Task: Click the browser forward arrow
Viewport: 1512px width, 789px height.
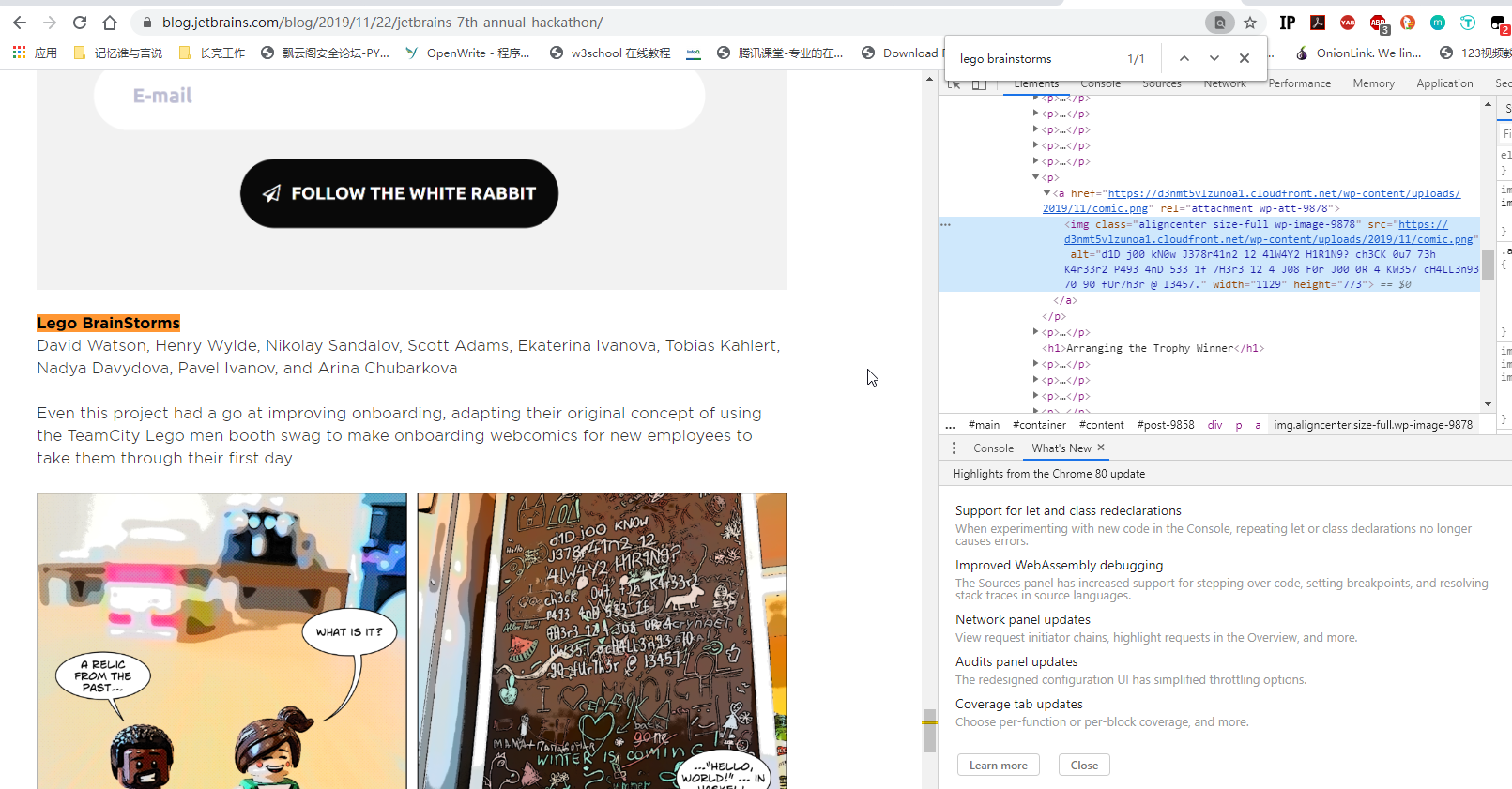Action: tap(50, 23)
